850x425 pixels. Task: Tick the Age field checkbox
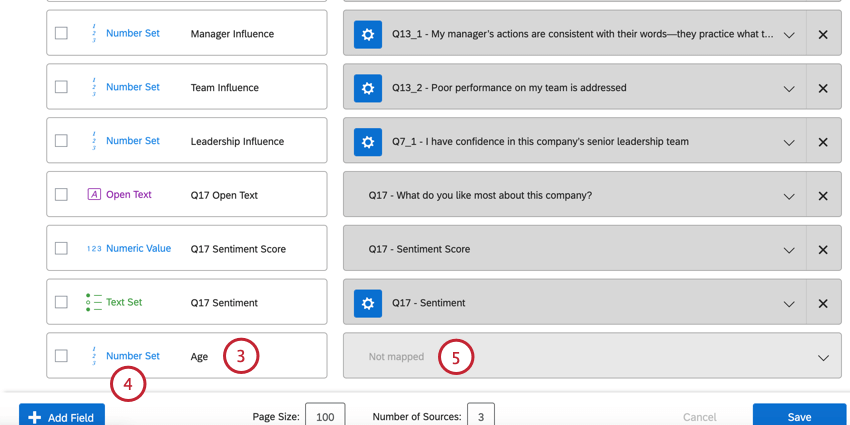(x=61, y=356)
